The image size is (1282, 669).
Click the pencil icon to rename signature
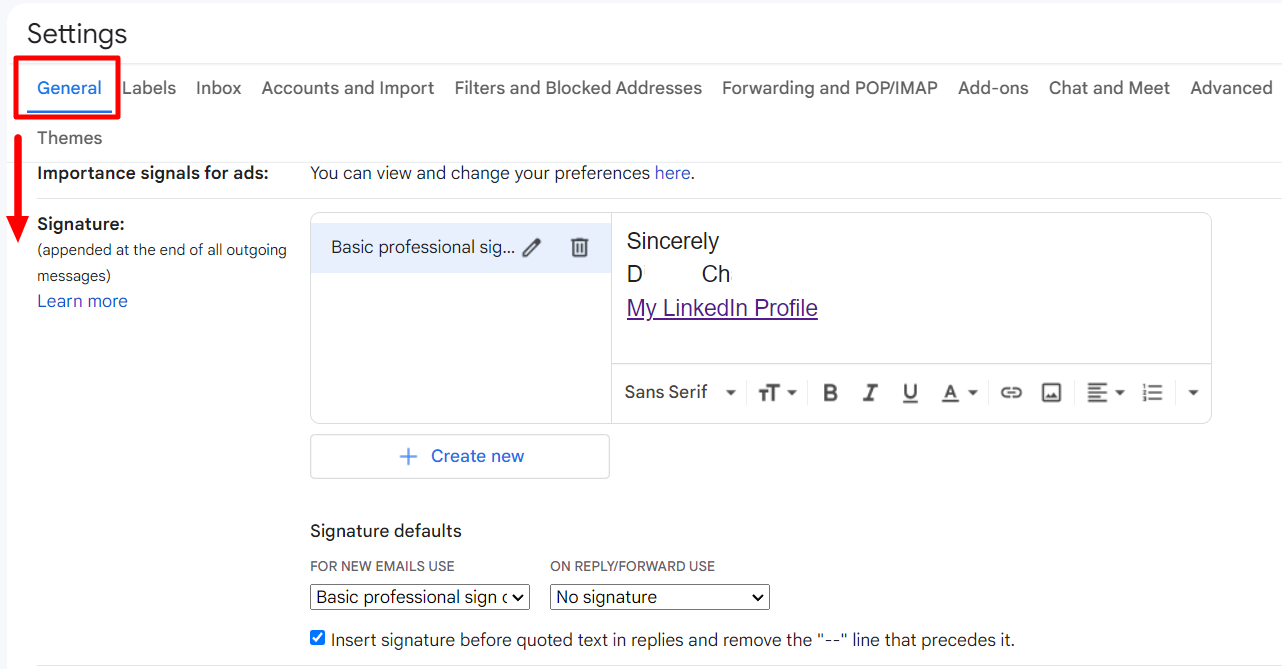click(531, 248)
